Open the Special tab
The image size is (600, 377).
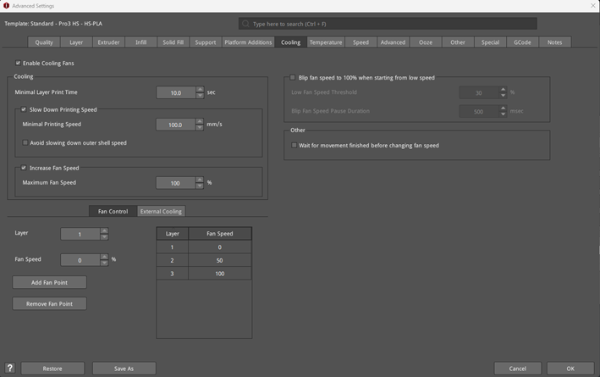click(490, 42)
